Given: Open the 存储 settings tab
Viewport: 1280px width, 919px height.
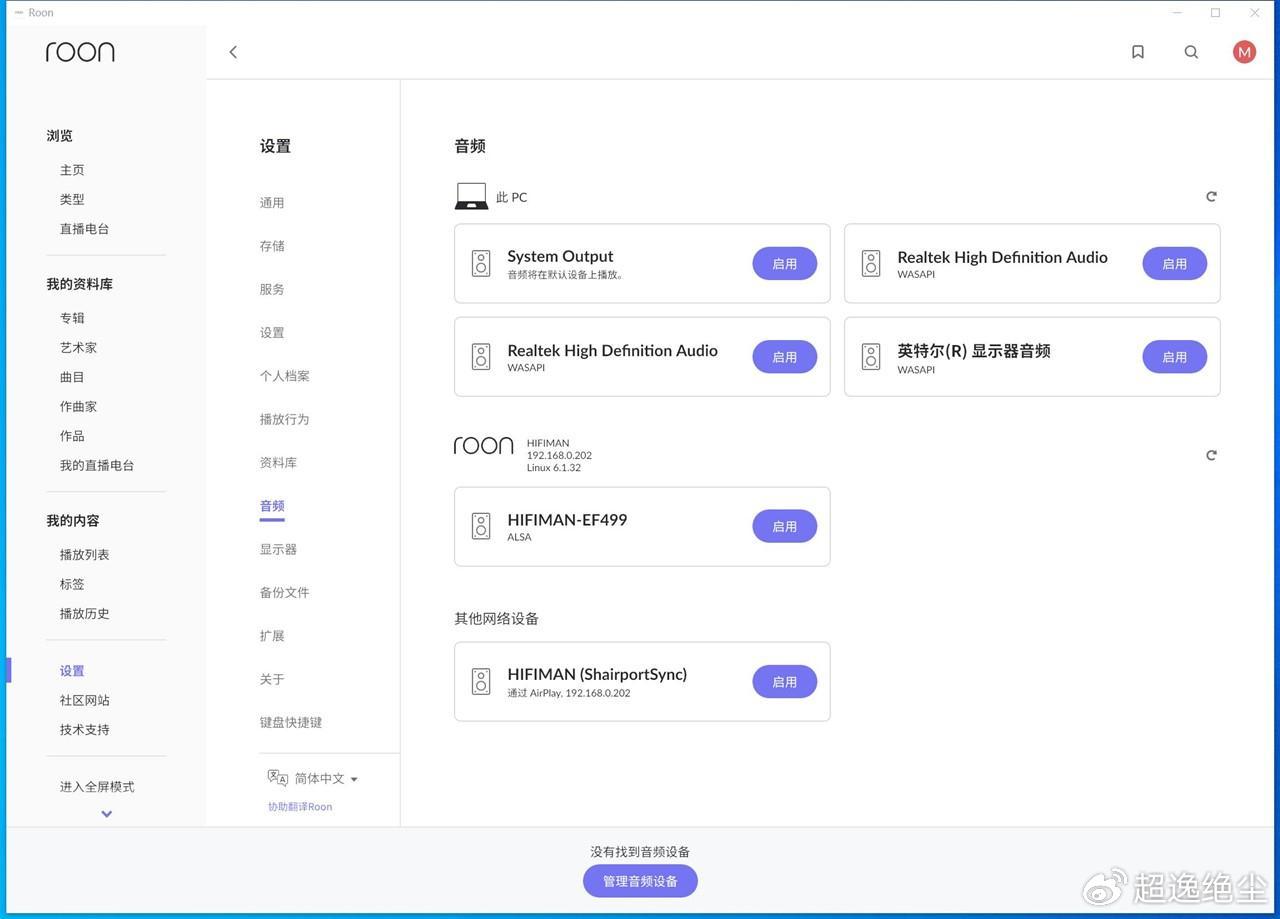Looking at the screenshot, I should (x=272, y=246).
